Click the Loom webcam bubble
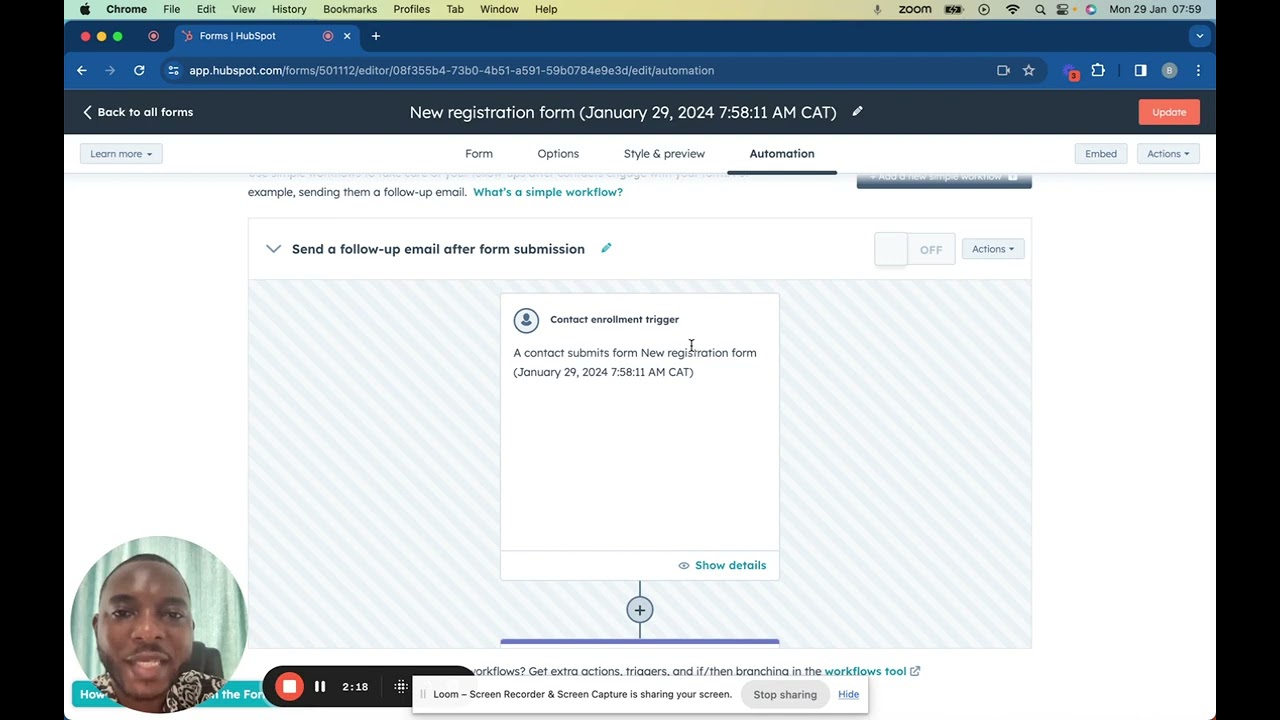The width and height of the screenshot is (1280, 720). tap(159, 624)
